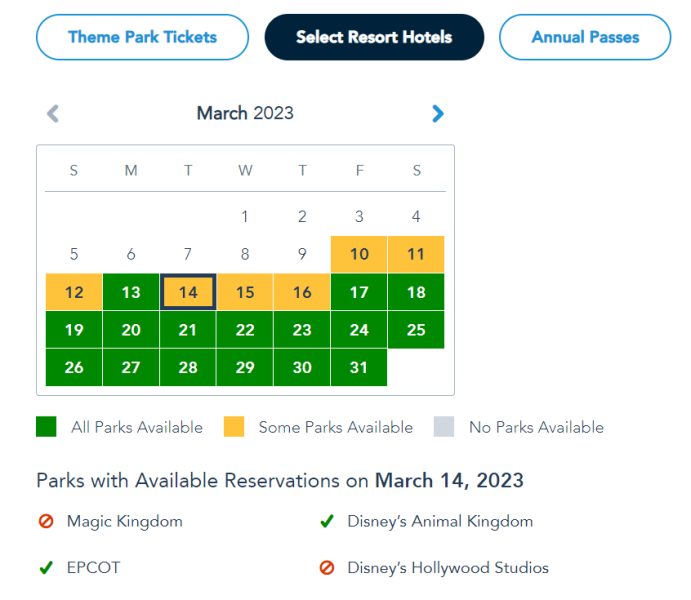Select March 10 on the calendar
This screenshot has width=691, height=600.
pos(359,254)
